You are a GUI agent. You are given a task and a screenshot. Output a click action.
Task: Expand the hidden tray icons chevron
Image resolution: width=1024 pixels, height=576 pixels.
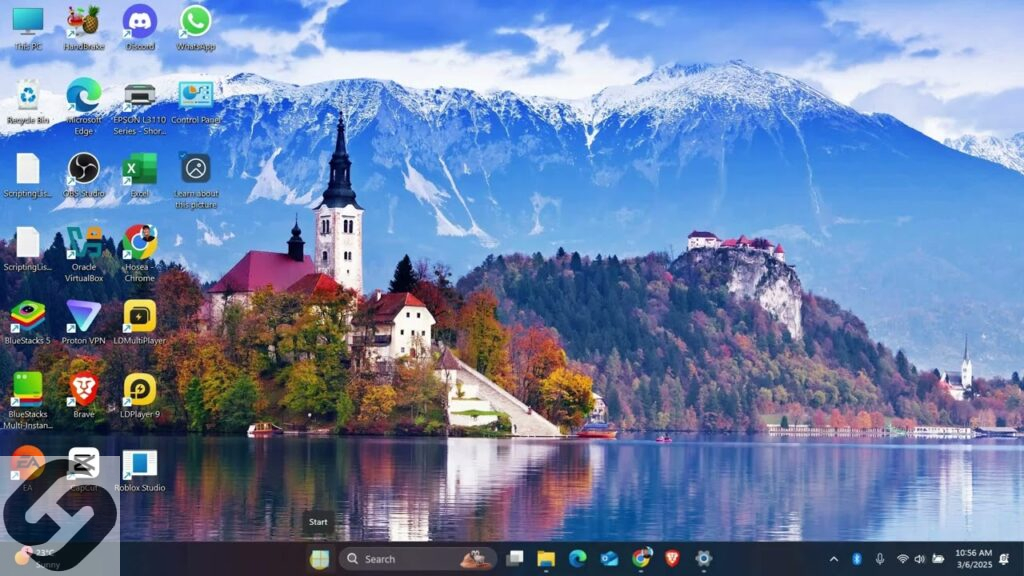pyautogui.click(x=834, y=559)
